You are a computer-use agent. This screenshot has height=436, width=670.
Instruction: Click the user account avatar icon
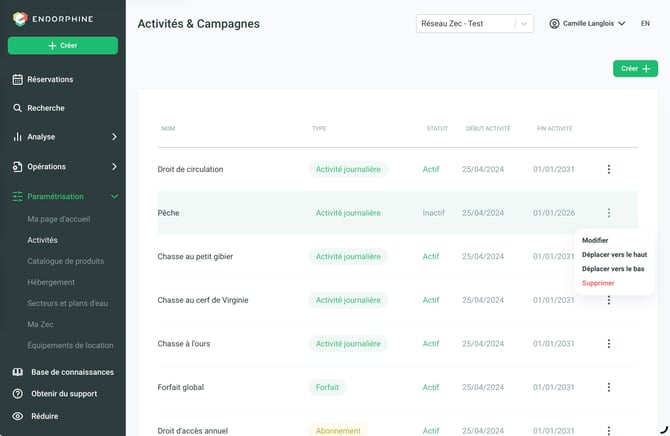tap(554, 24)
